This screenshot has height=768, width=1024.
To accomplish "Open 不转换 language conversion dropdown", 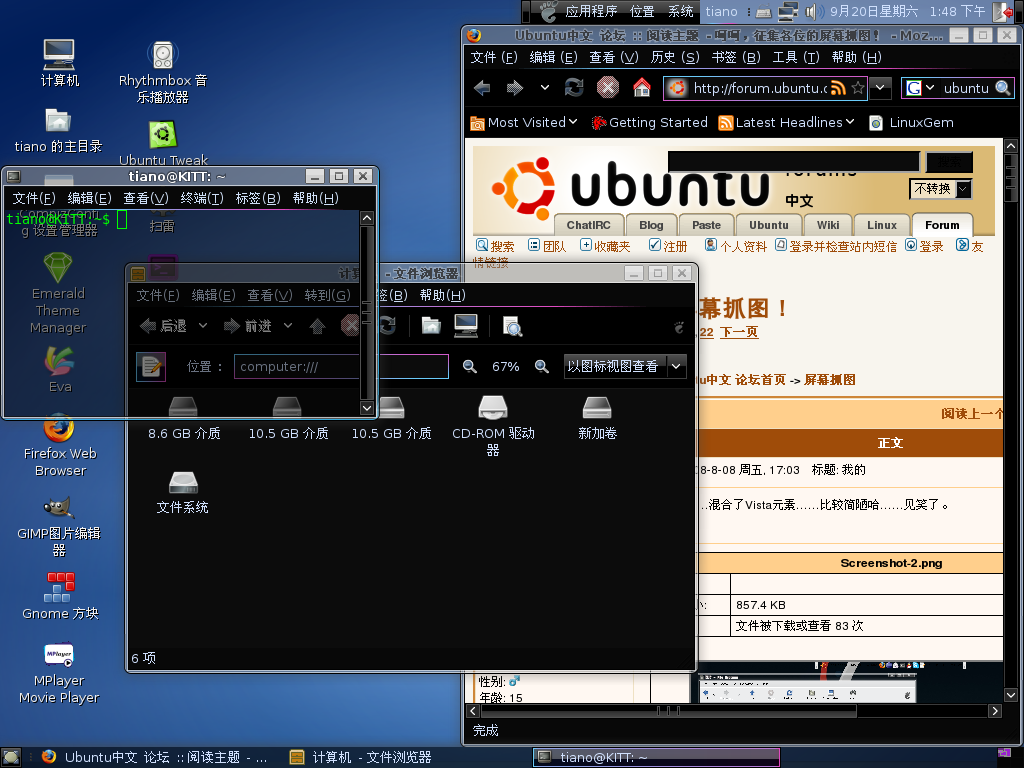I will [940, 189].
